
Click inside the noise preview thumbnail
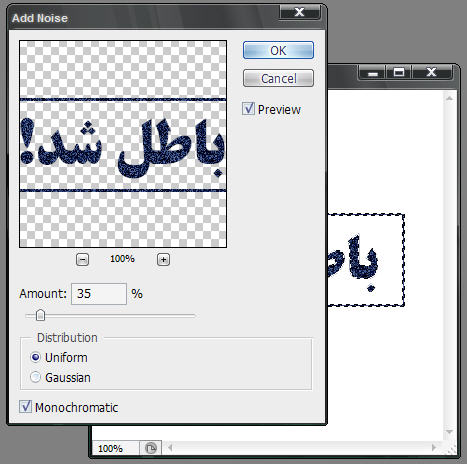(123, 144)
